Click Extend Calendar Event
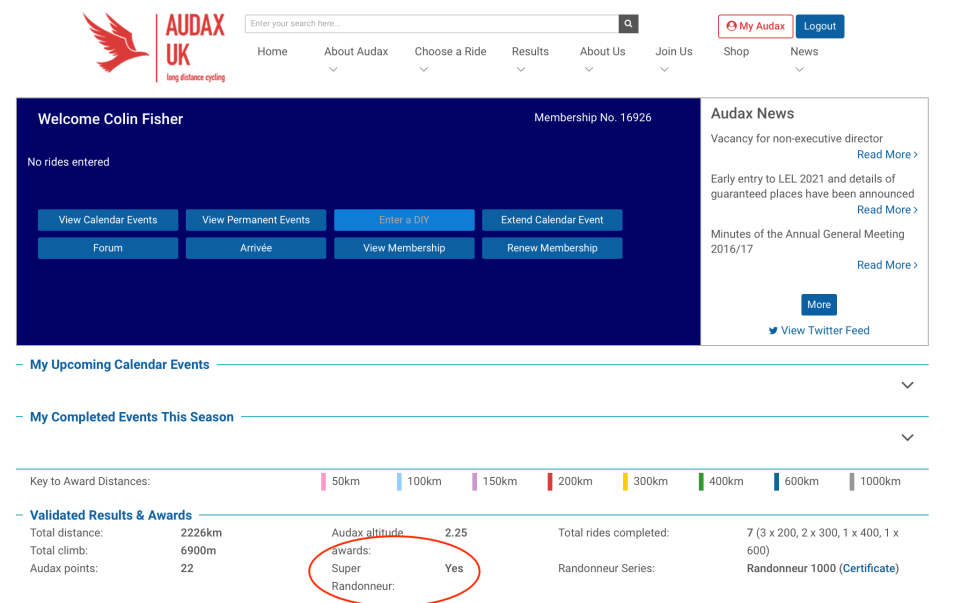Viewport: 969px width, 603px height. point(552,219)
